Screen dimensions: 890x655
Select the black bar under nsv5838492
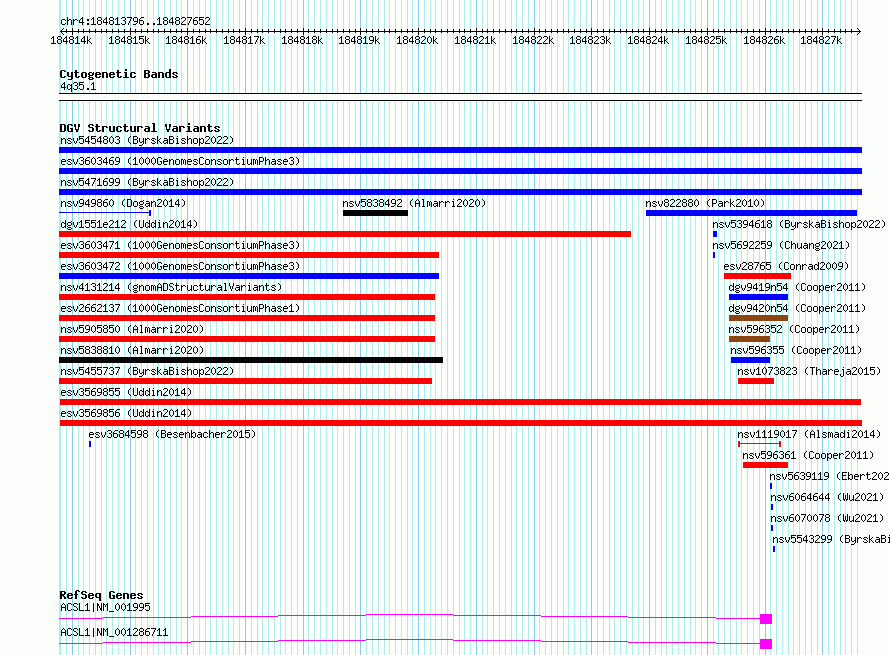(x=375, y=213)
